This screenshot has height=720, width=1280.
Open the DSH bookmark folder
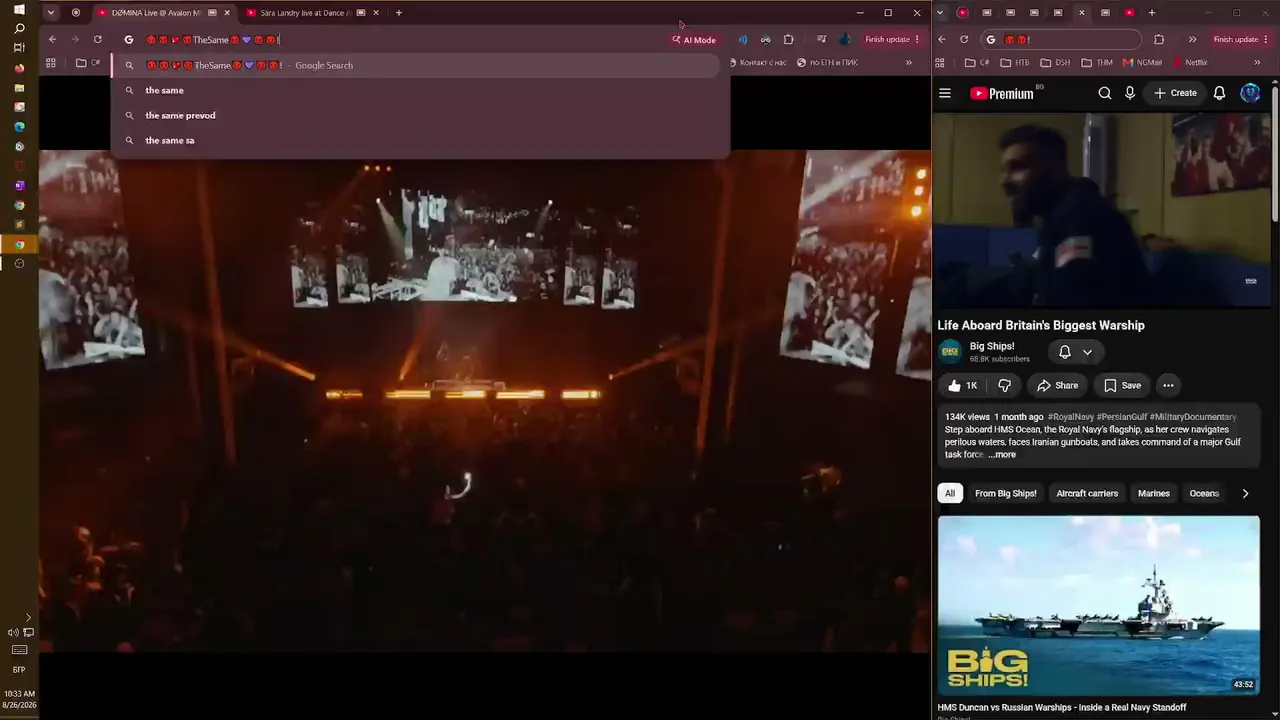(1055, 63)
